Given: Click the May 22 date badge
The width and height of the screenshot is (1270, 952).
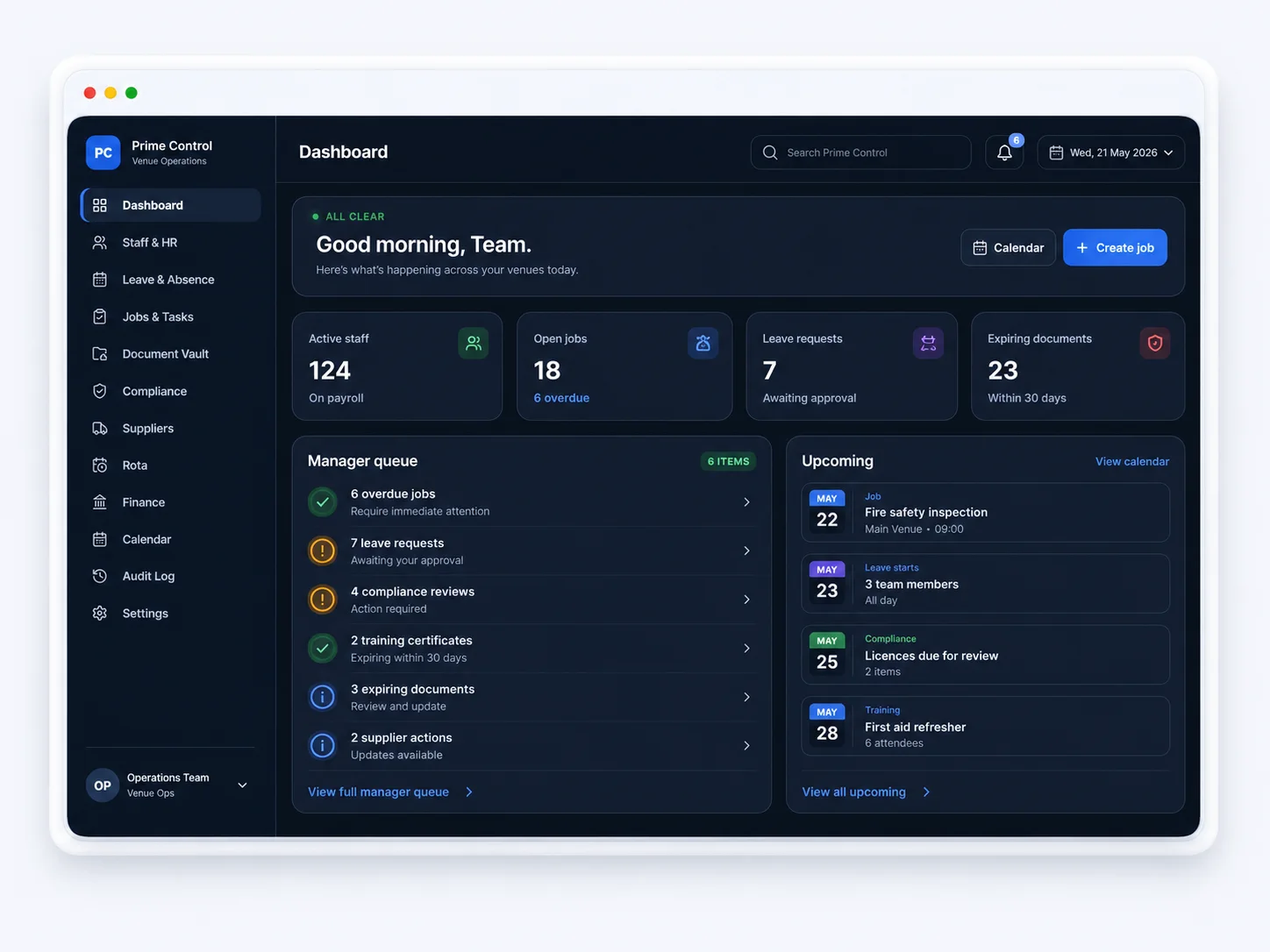Looking at the screenshot, I should click(x=827, y=512).
